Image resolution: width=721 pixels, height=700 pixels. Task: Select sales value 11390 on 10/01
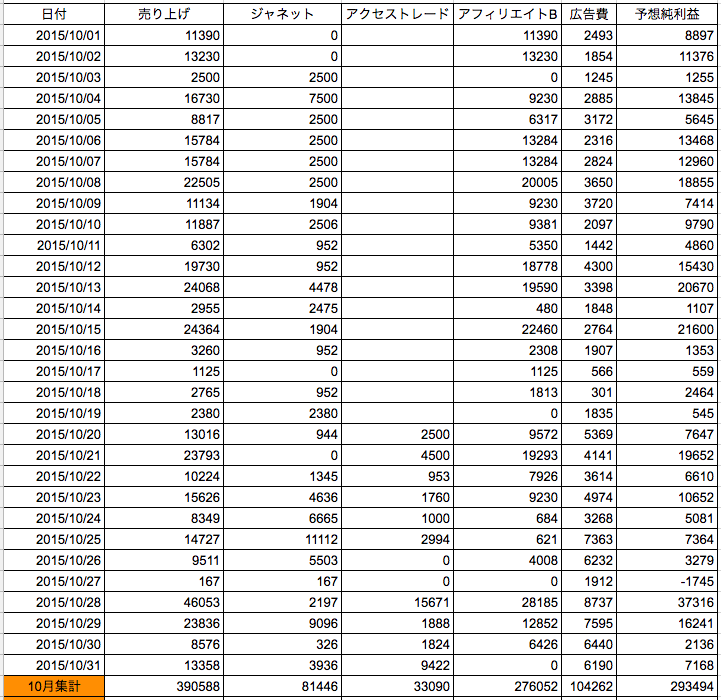[164, 35]
